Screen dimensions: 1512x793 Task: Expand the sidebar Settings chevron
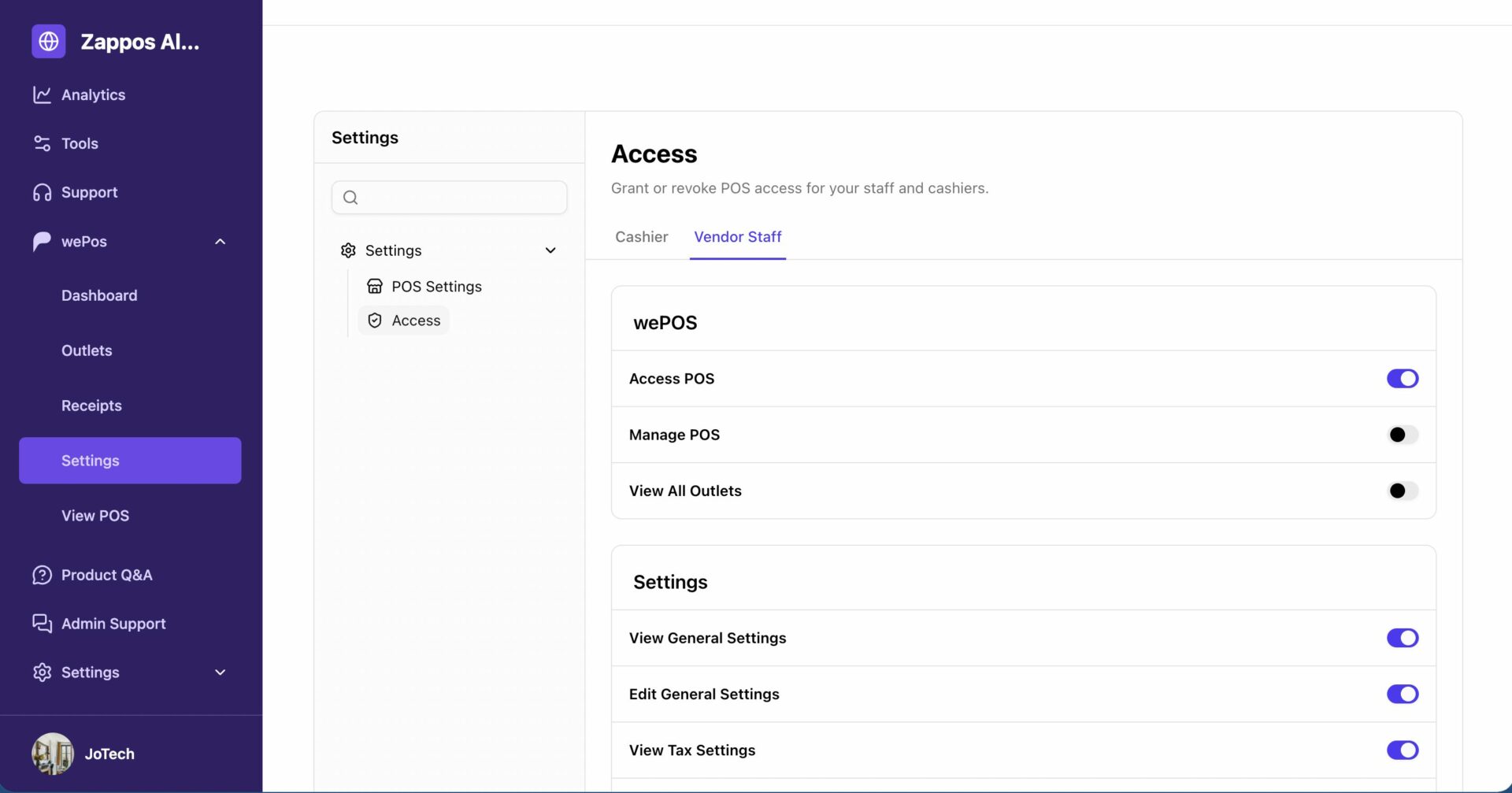point(220,673)
